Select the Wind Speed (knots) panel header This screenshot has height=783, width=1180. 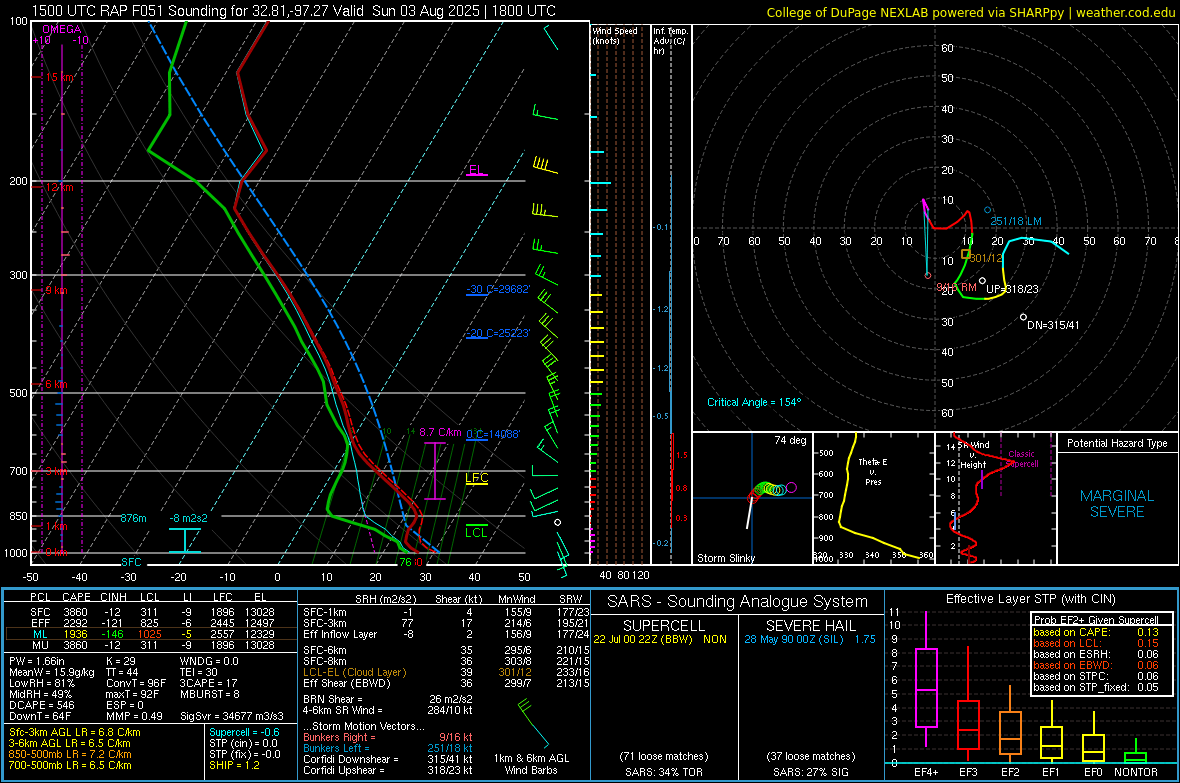[615, 35]
